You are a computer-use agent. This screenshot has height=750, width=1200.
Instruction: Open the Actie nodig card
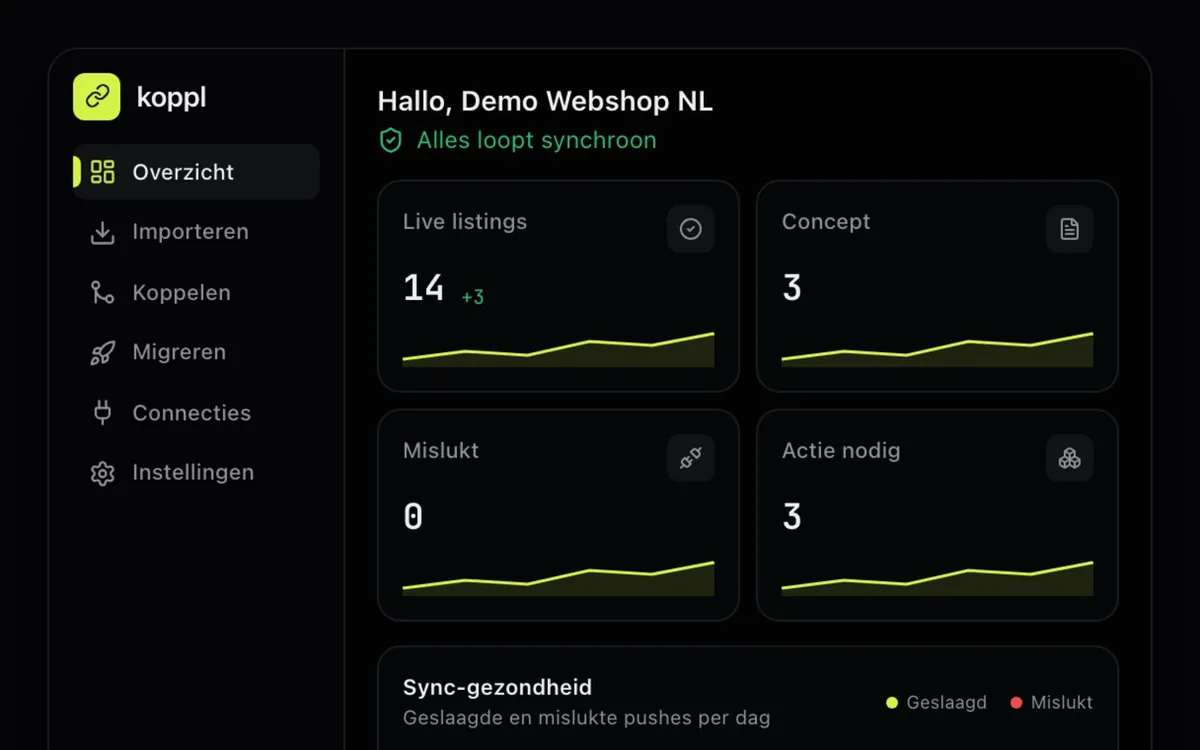(x=938, y=515)
